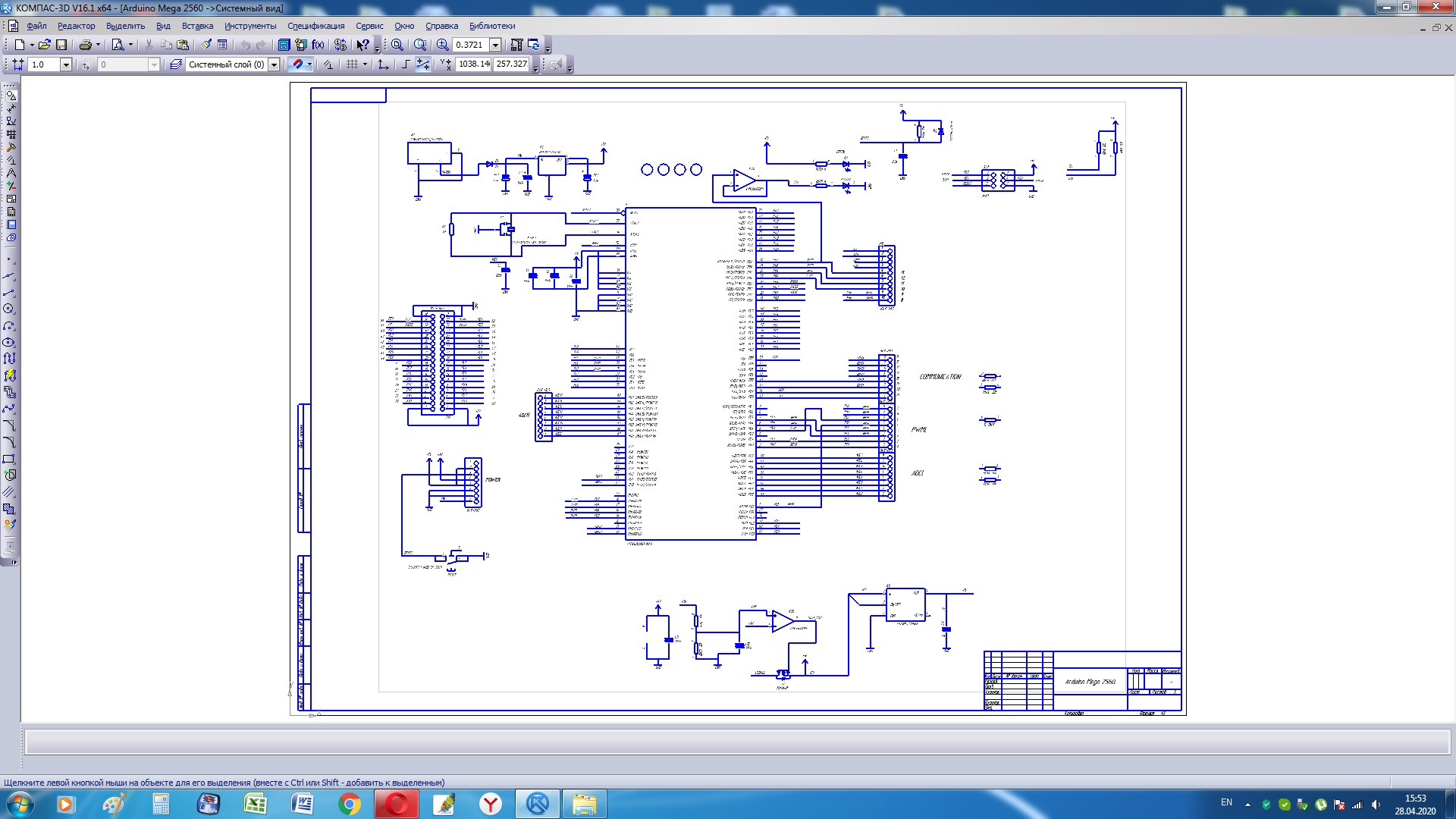Expand the zoom scale 0.3721 dropdown

coord(495,45)
